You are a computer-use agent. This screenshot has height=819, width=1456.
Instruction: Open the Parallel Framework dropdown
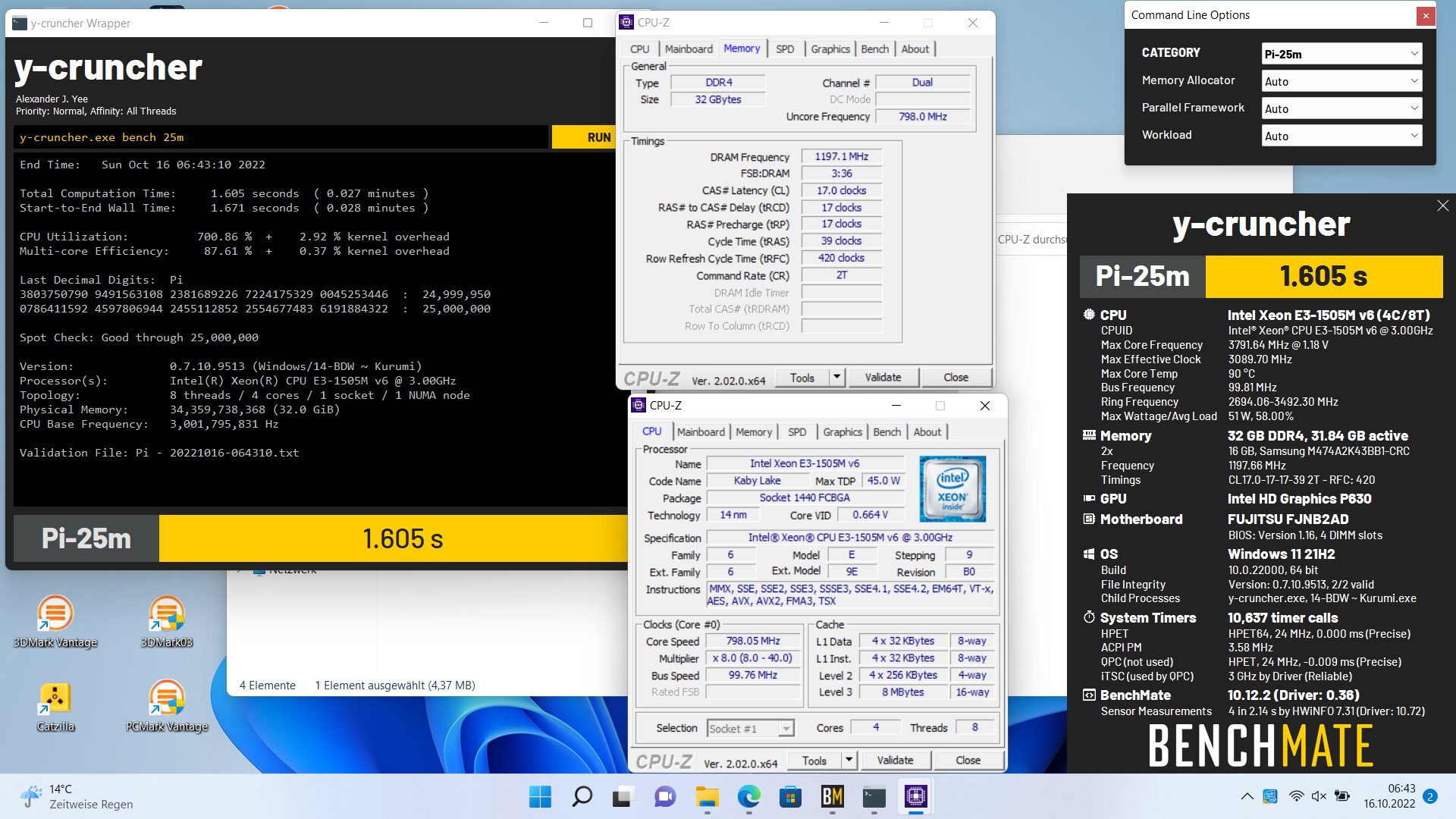click(x=1341, y=108)
